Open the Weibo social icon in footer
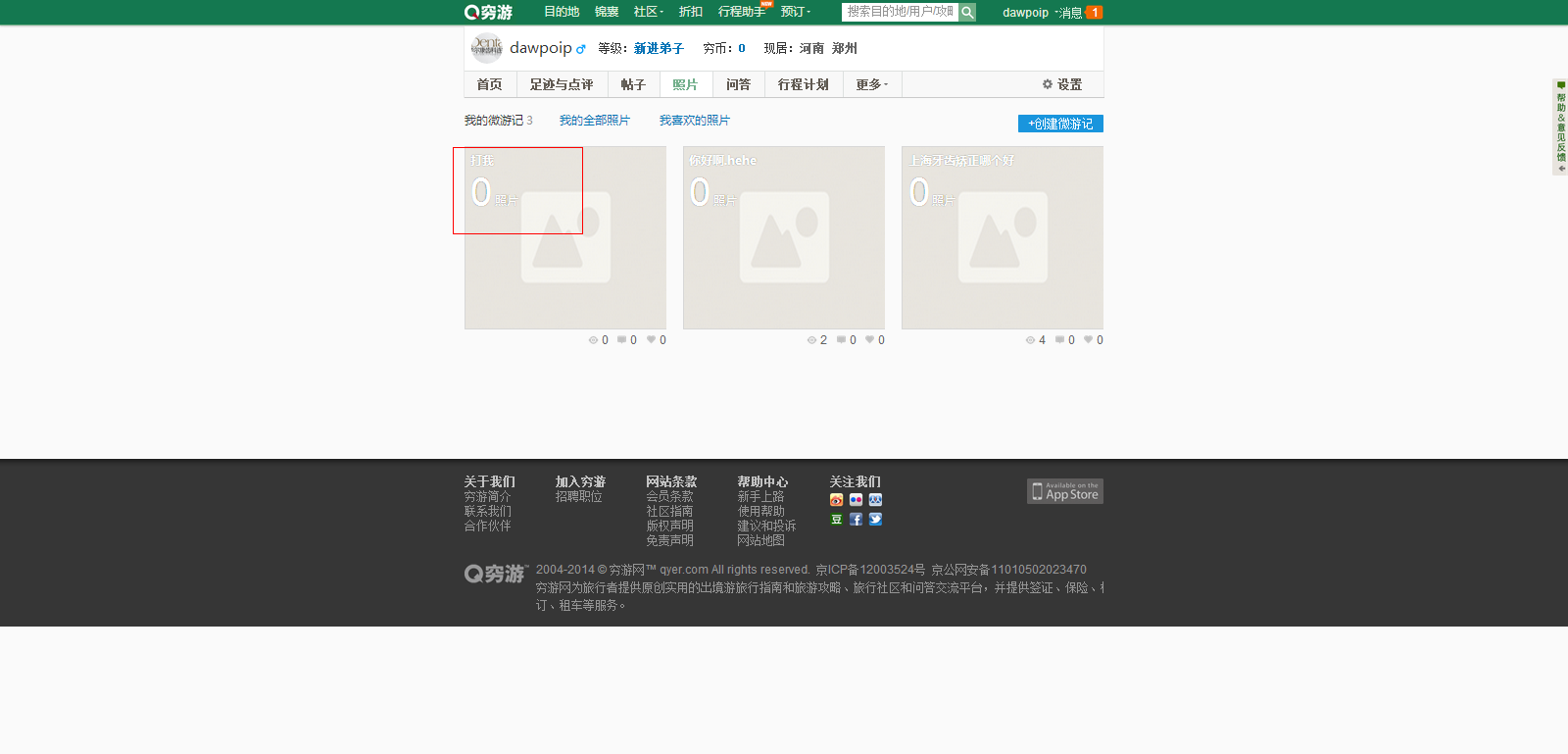This screenshot has height=754, width=1568. pos(836,500)
